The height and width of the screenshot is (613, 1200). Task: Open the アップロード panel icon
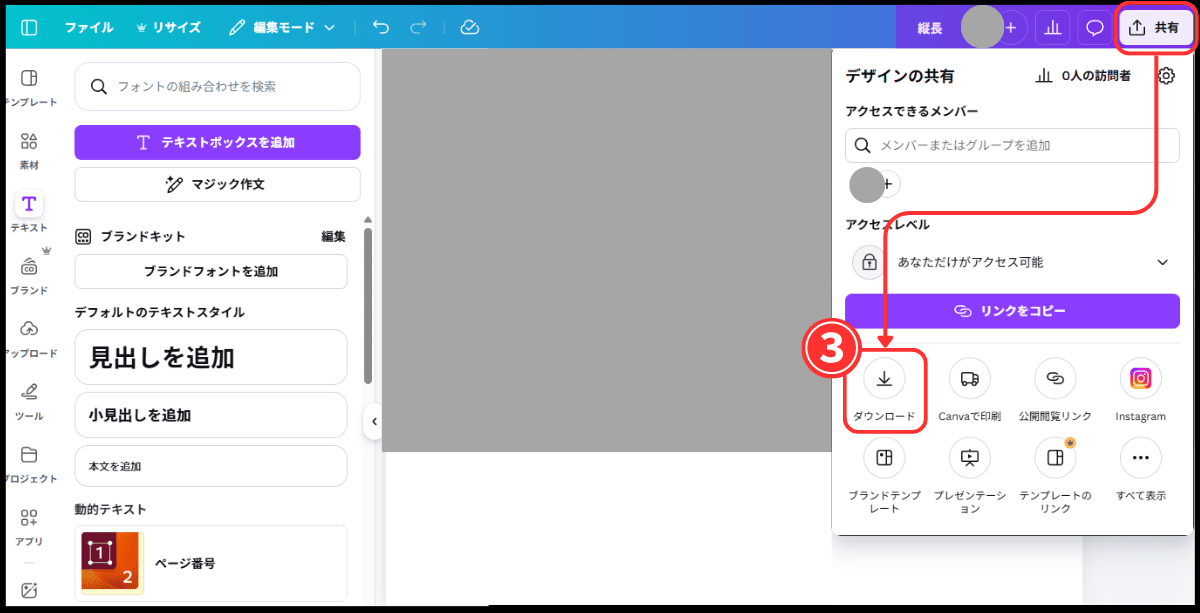pyautogui.click(x=29, y=330)
